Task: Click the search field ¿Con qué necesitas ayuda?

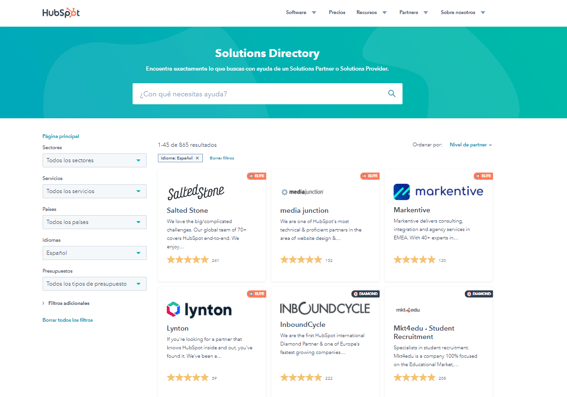Action: click(x=267, y=94)
